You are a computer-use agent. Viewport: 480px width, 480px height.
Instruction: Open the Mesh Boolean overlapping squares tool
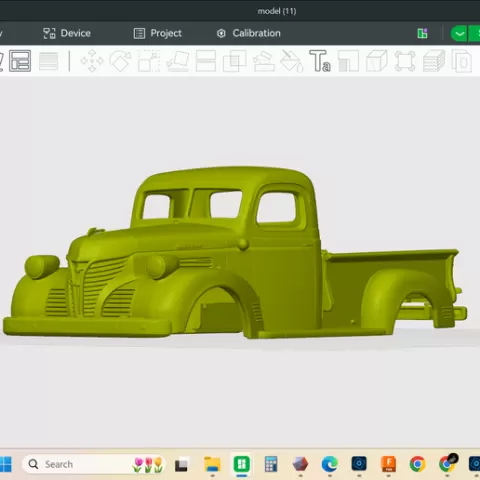click(x=234, y=61)
